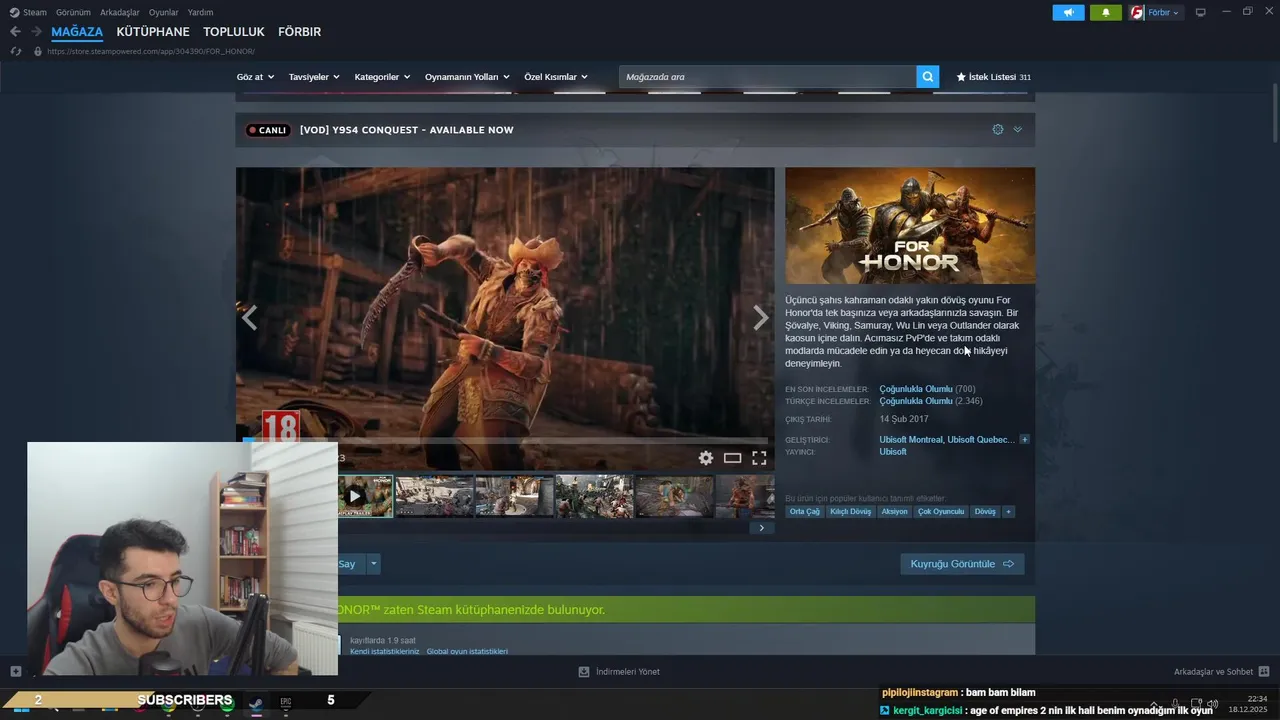Collapse the broadcast panel chevron
Image resolution: width=1280 pixels, height=720 pixels.
[1018, 129]
